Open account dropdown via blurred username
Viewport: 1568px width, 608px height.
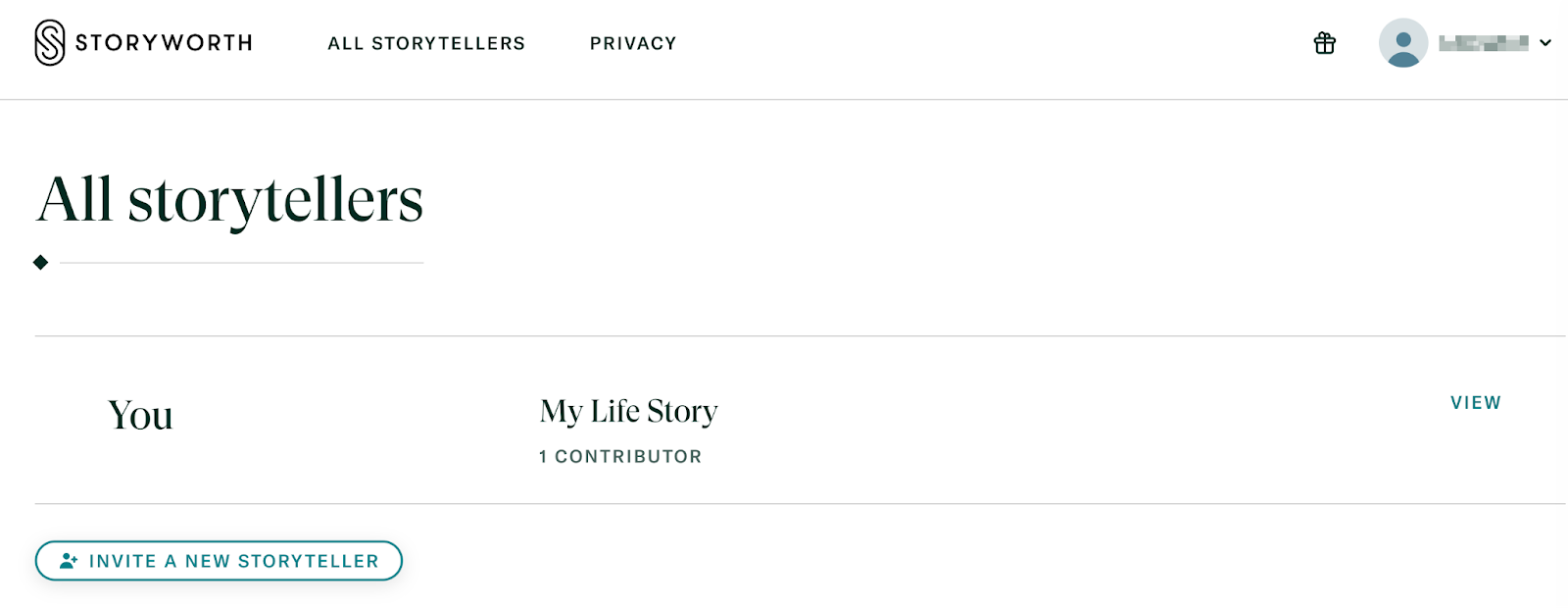(x=1483, y=43)
